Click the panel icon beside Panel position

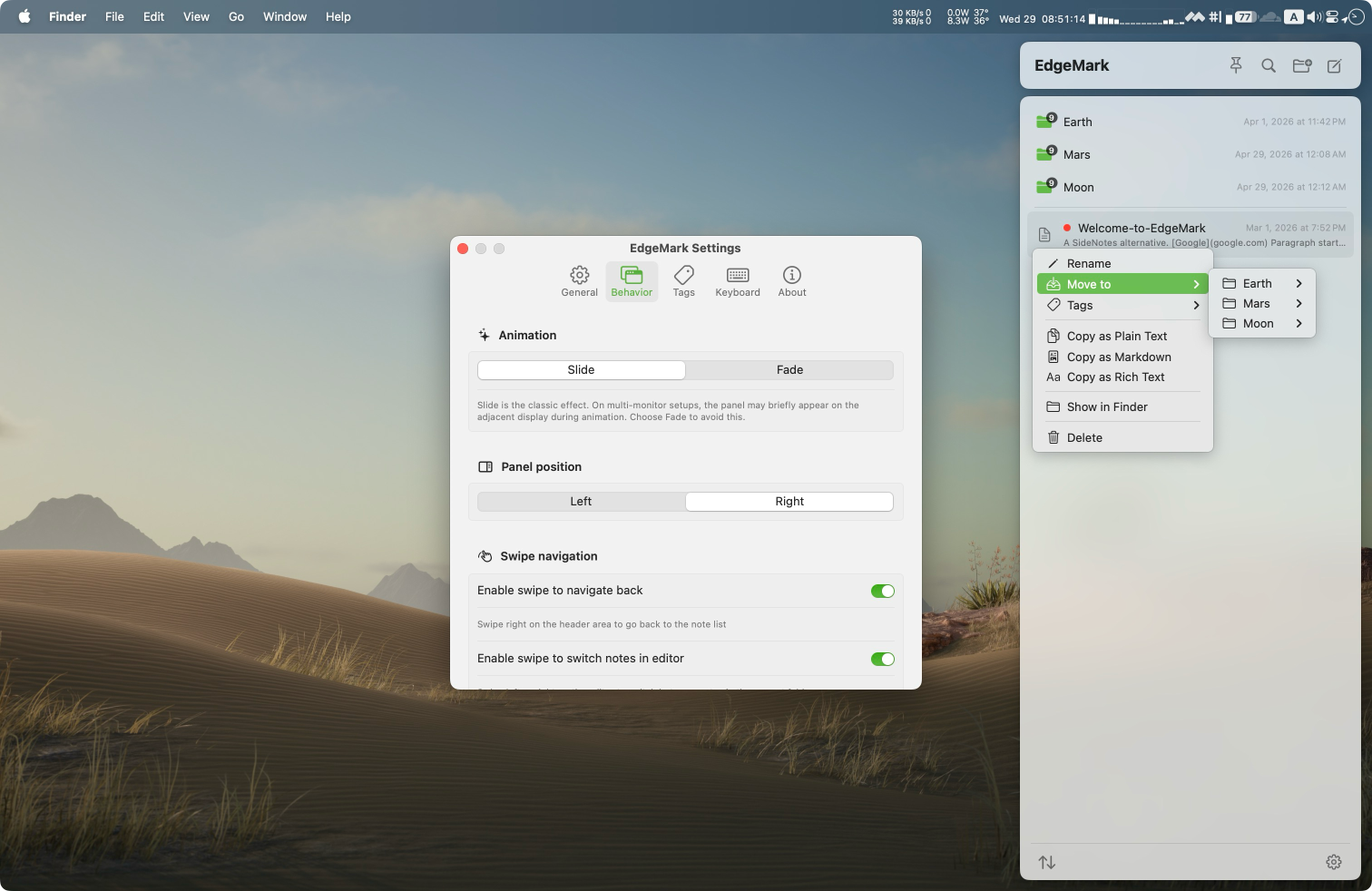(x=485, y=466)
